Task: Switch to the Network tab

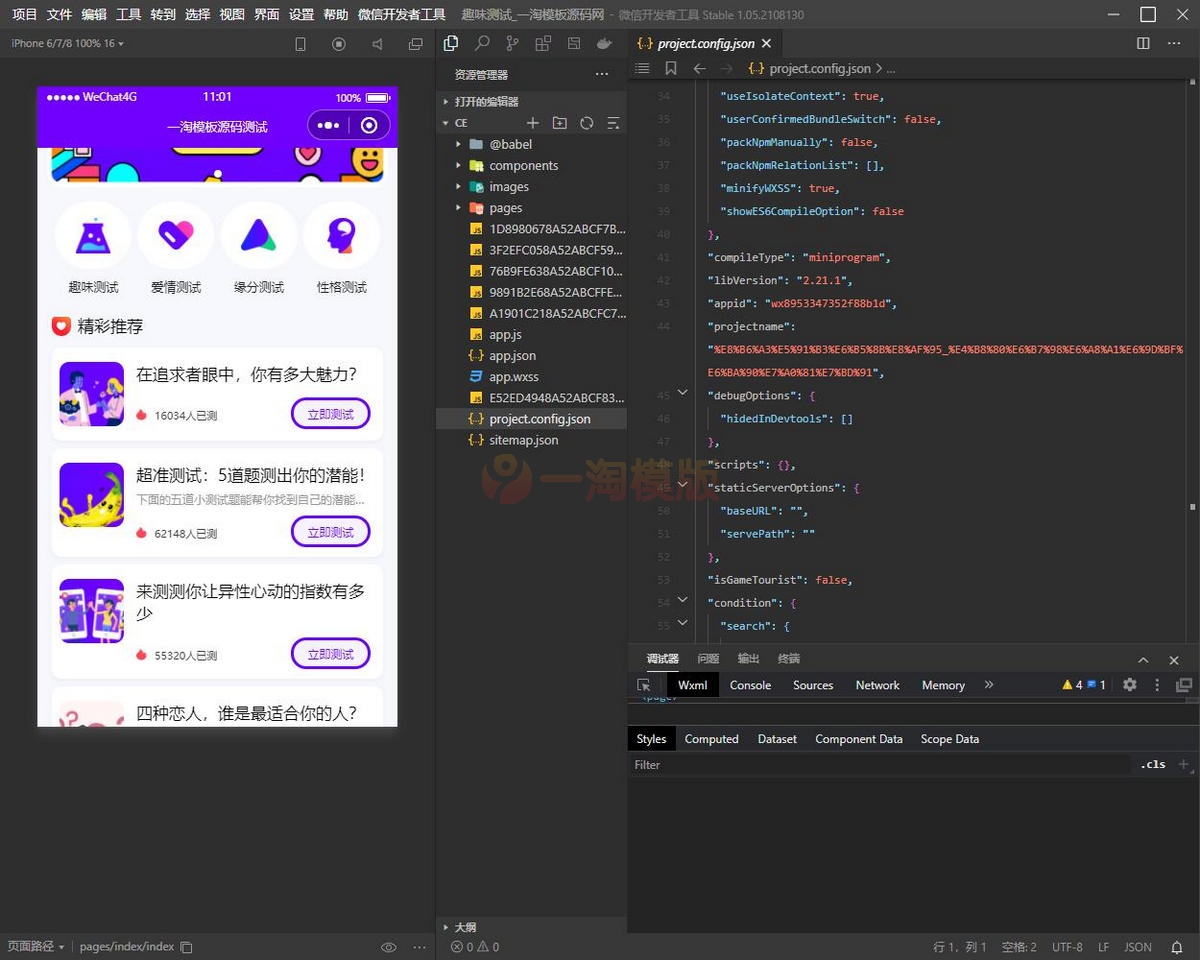Action: (x=877, y=685)
